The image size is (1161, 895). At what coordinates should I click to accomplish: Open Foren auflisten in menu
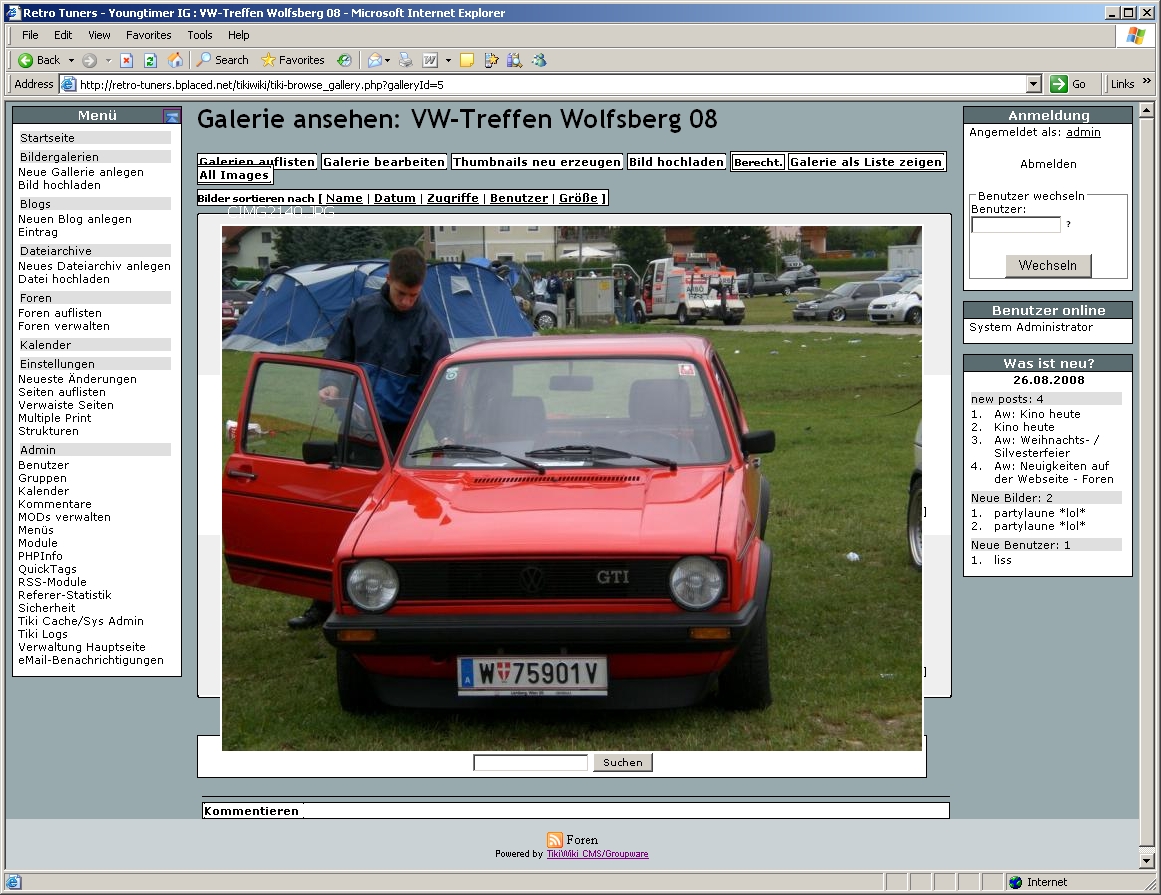[60, 313]
